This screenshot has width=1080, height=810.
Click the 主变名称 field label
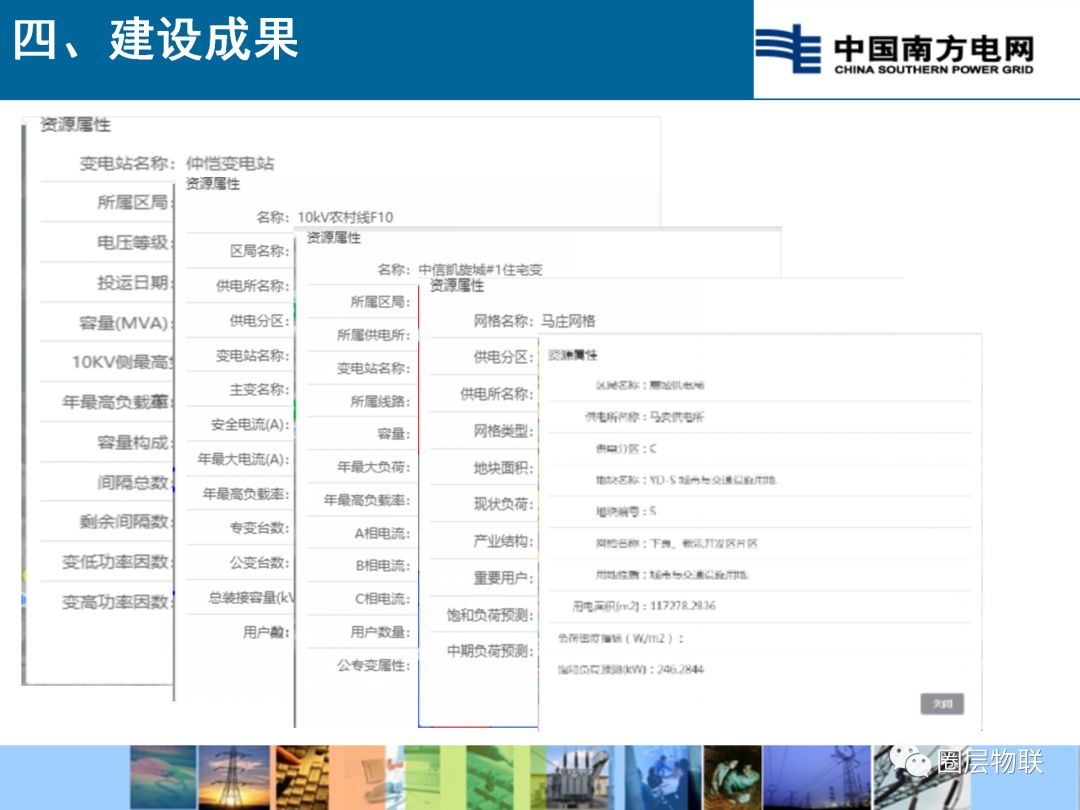260,389
